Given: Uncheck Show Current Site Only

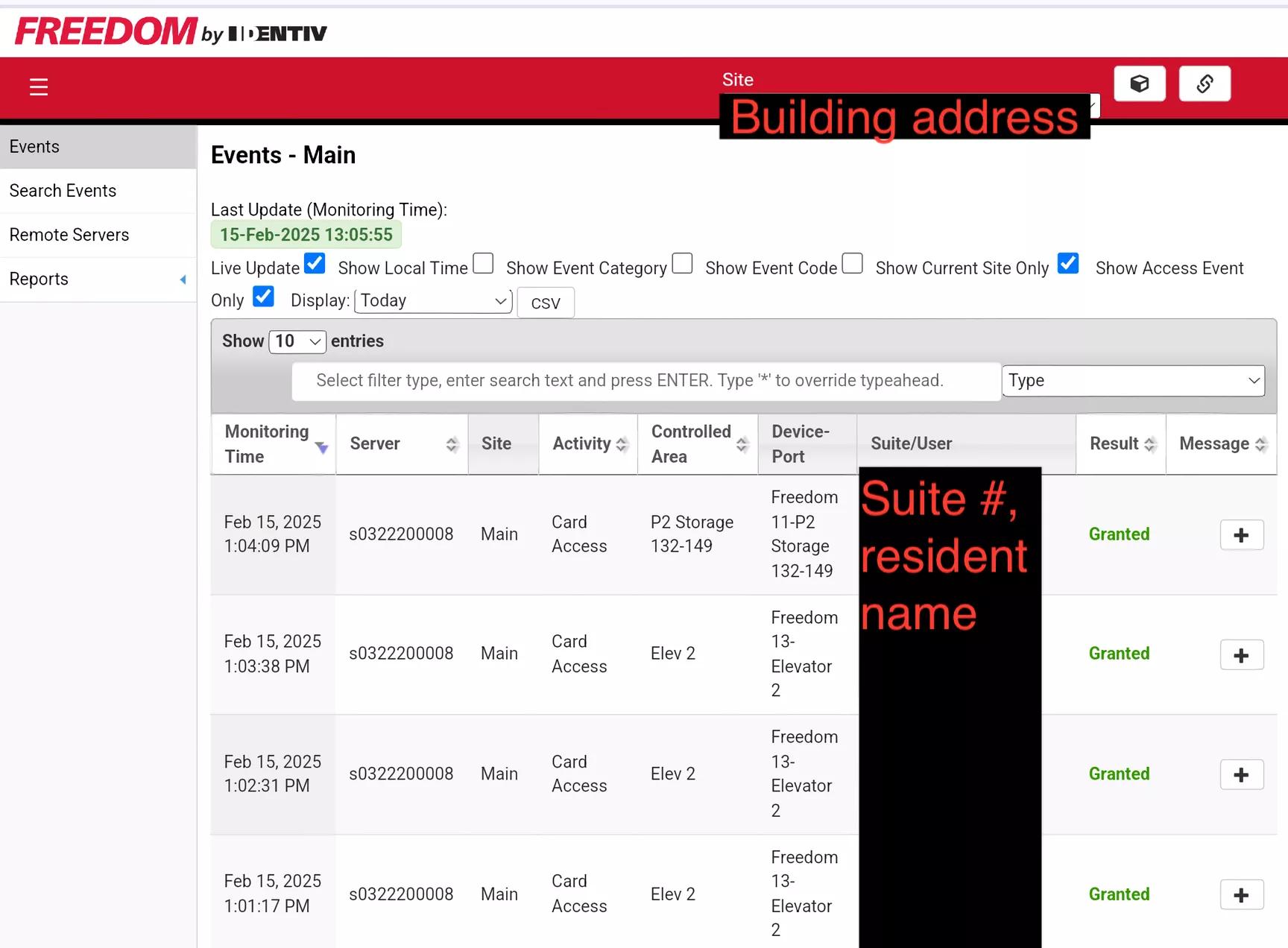Looking at the screenshot, I should tap(1067, 264).
